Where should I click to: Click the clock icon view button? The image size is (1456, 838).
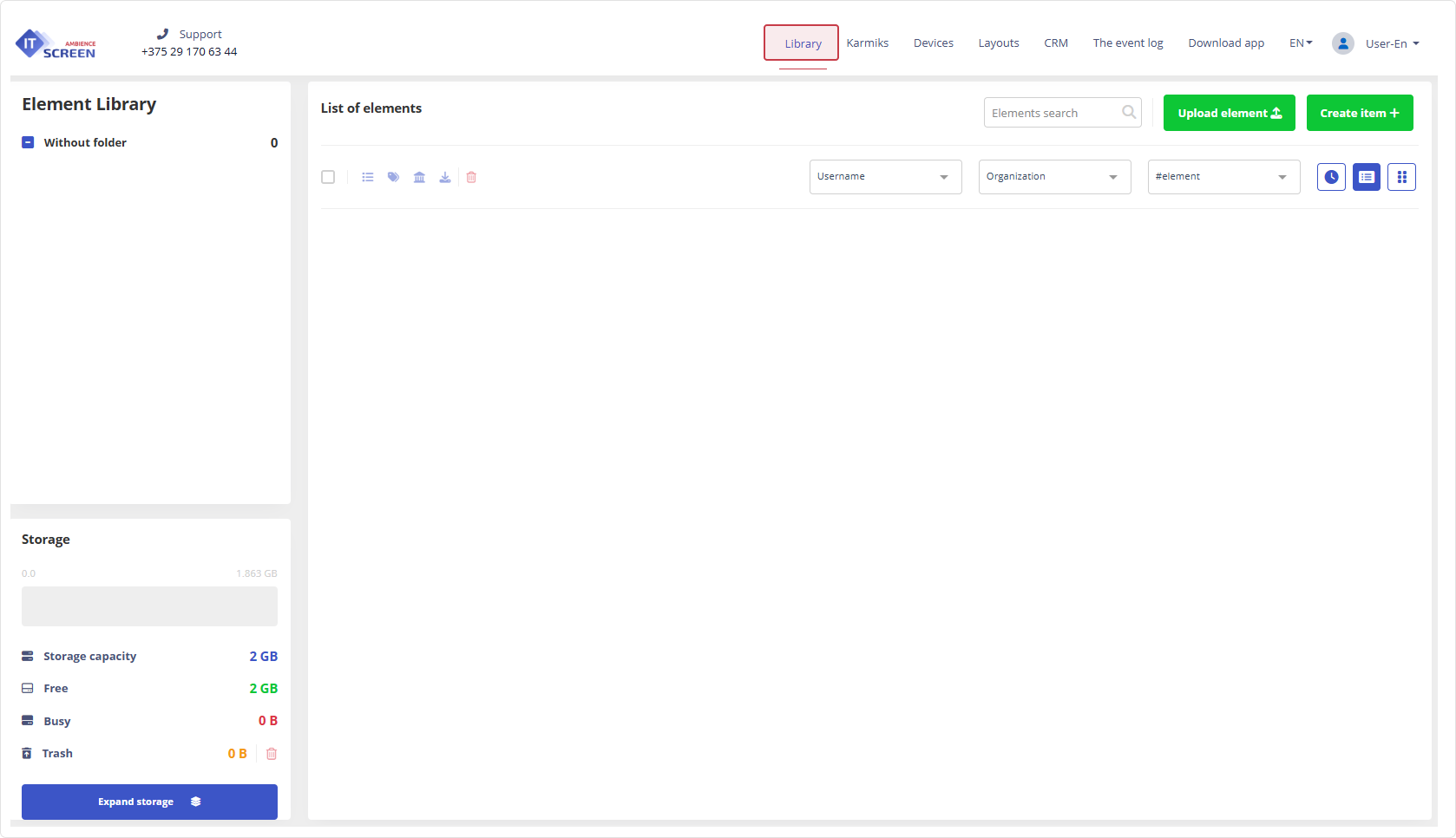[x=1331, y=177]
